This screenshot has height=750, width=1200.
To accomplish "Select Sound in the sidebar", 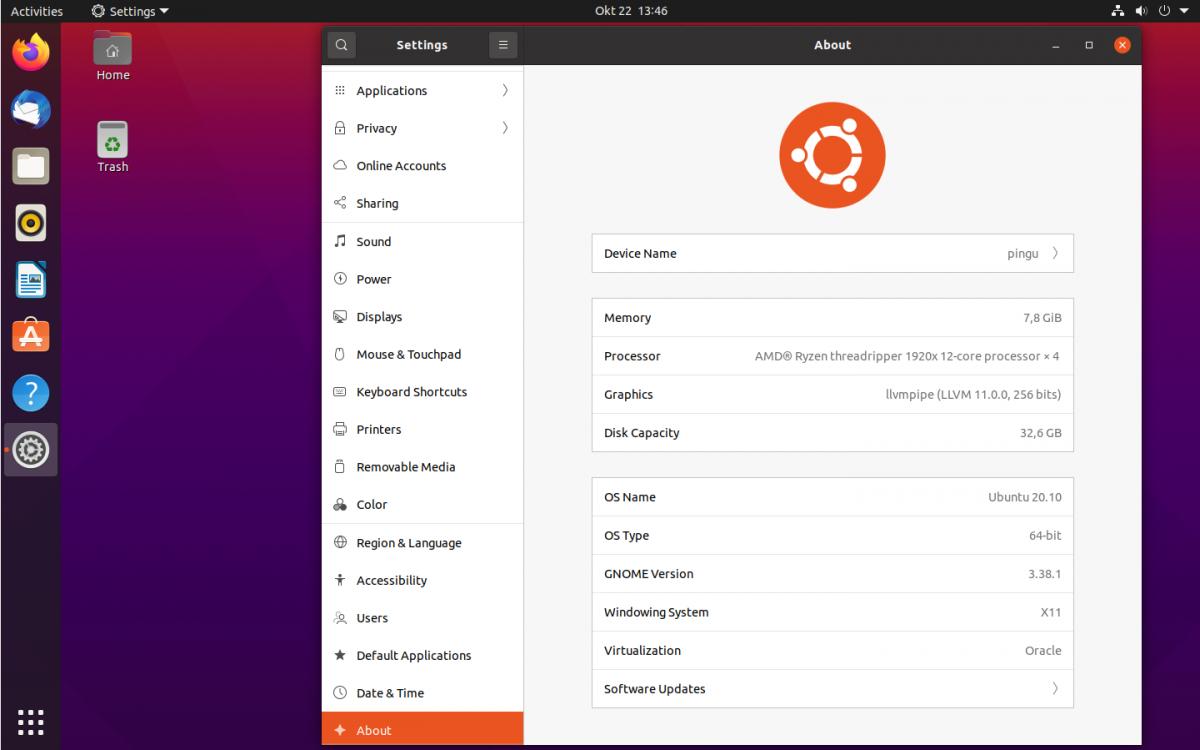I will click(373, 242).
